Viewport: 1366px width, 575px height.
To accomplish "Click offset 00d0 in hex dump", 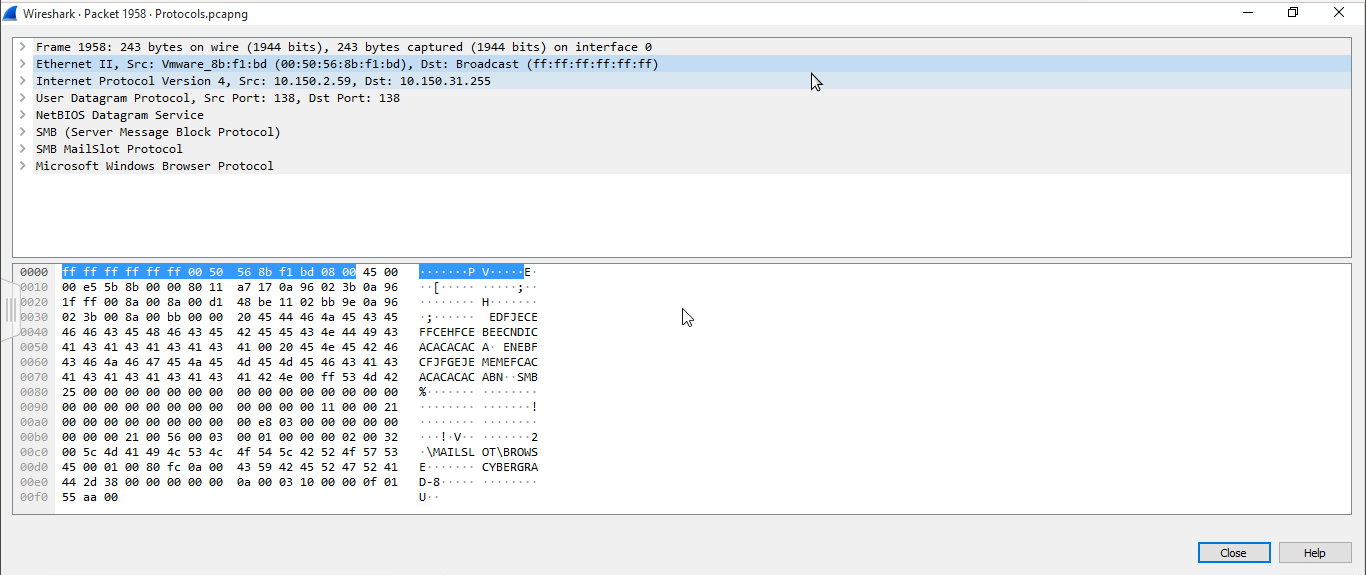I will [34, 467].
